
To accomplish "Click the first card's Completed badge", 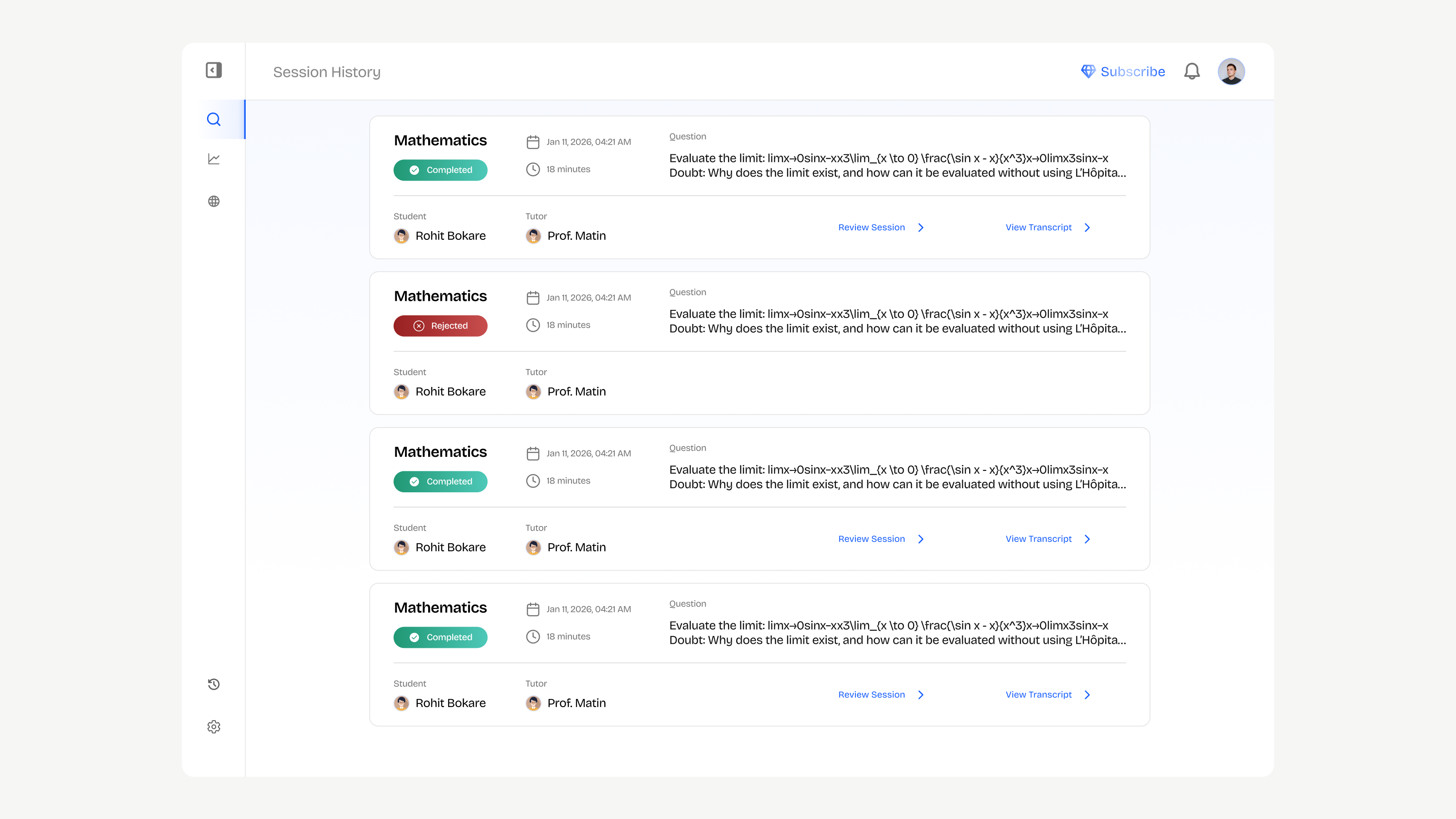I will pos(440,170).
